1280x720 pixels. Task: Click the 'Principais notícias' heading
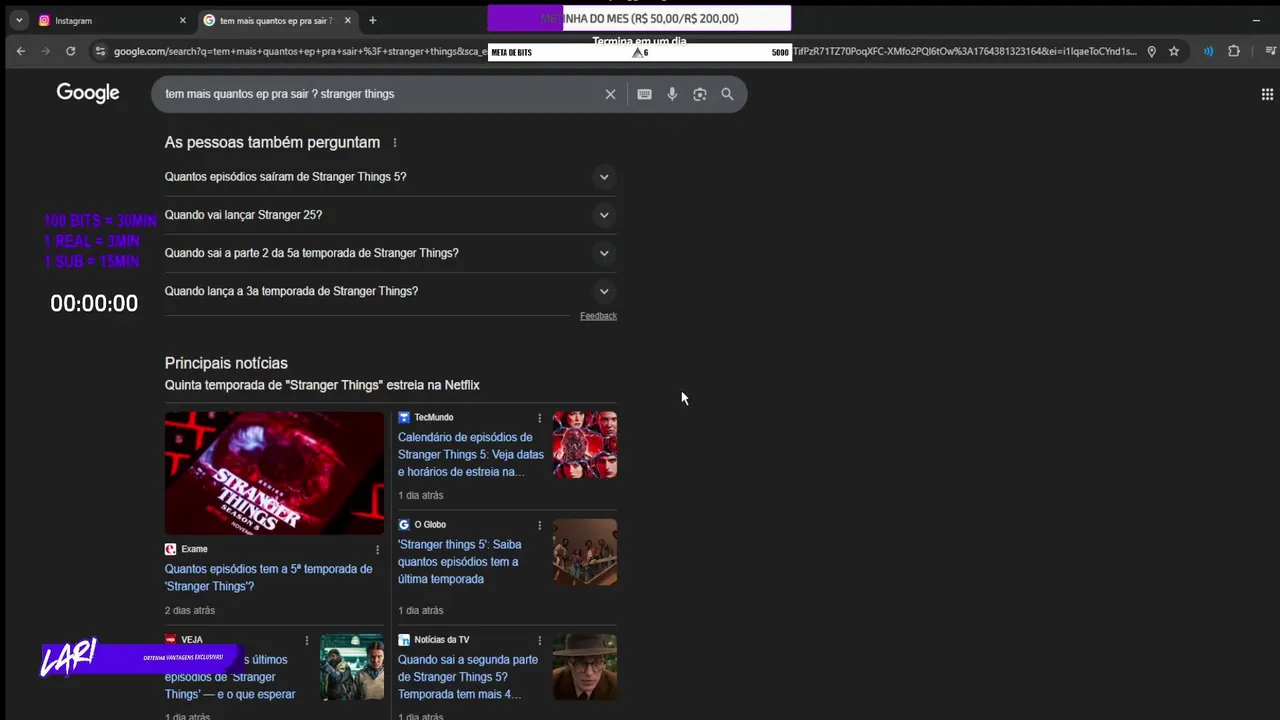click(x=226, y=363)
